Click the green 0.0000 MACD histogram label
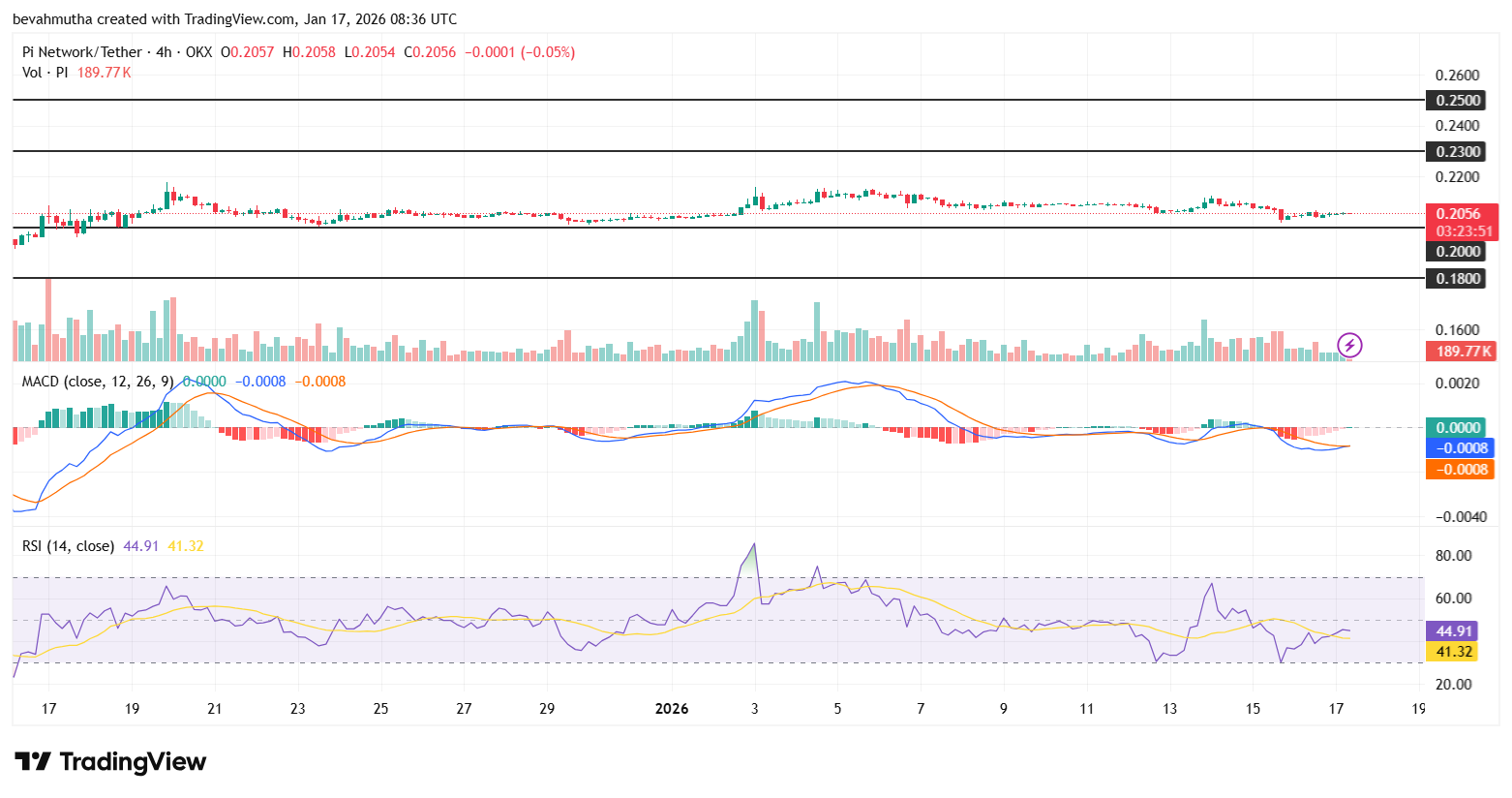This screenshot has width=1512, height=798. click(1457, 428)
